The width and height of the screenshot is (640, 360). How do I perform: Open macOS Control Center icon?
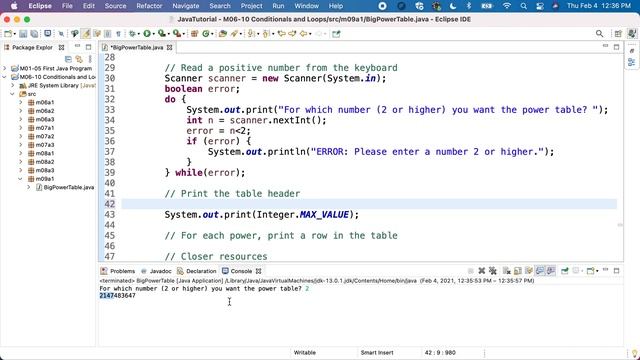click(540, 6)
